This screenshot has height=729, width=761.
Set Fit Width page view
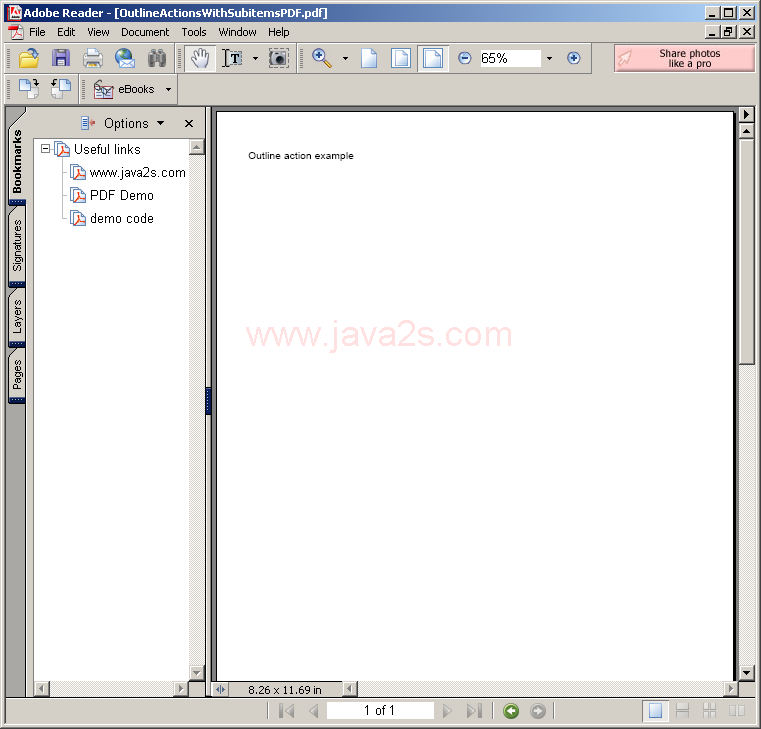click(x=433, y=58)
